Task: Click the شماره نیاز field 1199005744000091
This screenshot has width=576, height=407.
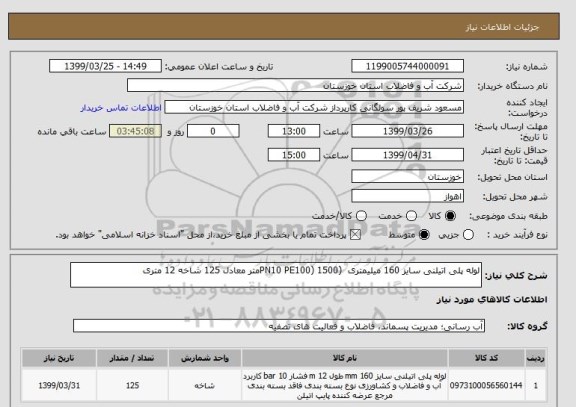Action: tap(407, 66)
